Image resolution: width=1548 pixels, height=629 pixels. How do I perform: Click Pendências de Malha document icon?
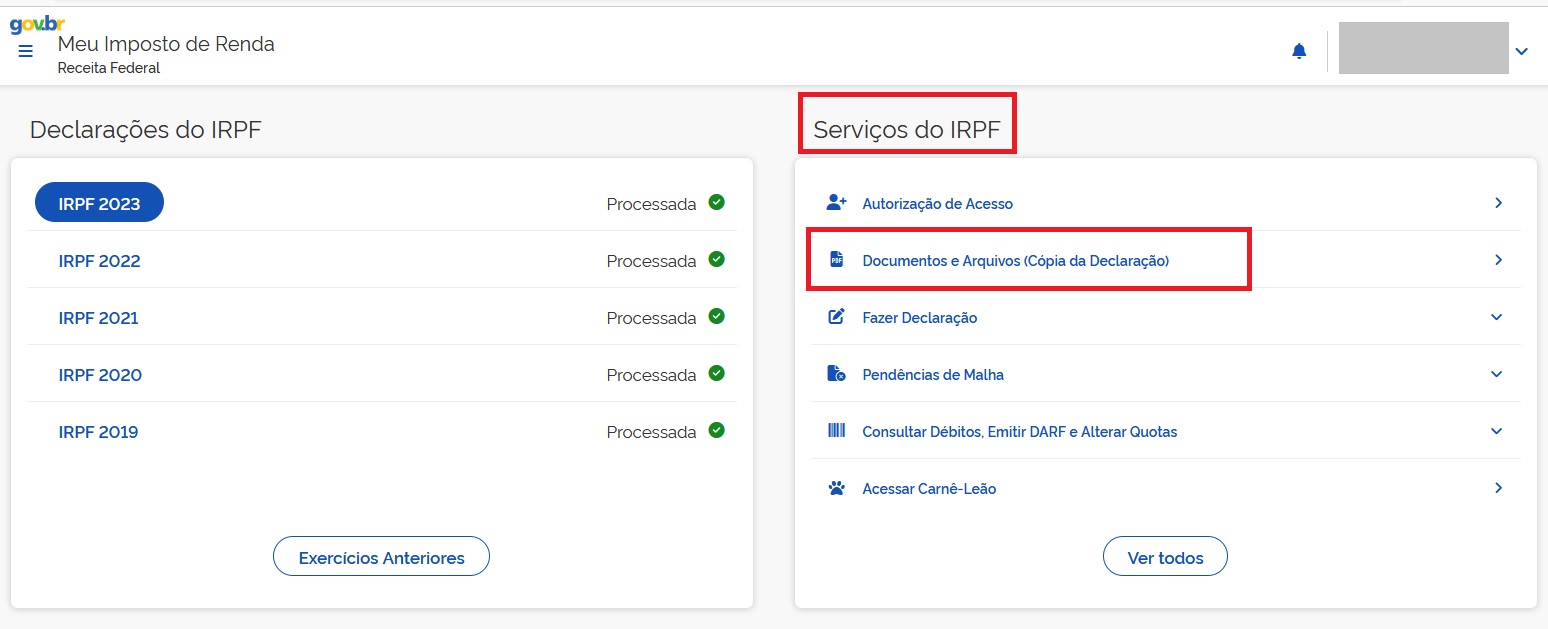click(836, 374)
